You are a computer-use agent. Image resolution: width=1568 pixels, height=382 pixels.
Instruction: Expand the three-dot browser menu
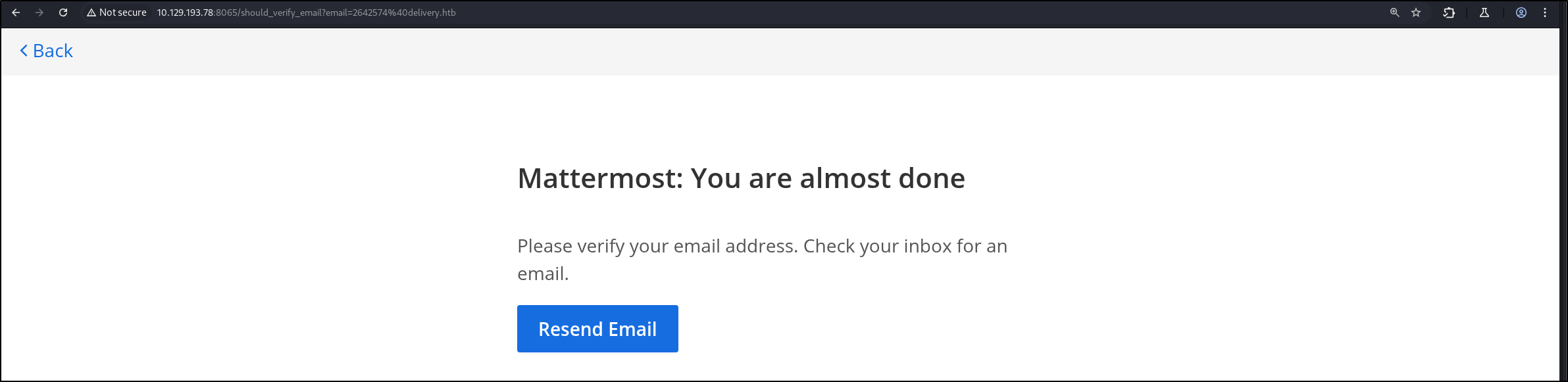pyautogui.click(x=1545, y=12)
